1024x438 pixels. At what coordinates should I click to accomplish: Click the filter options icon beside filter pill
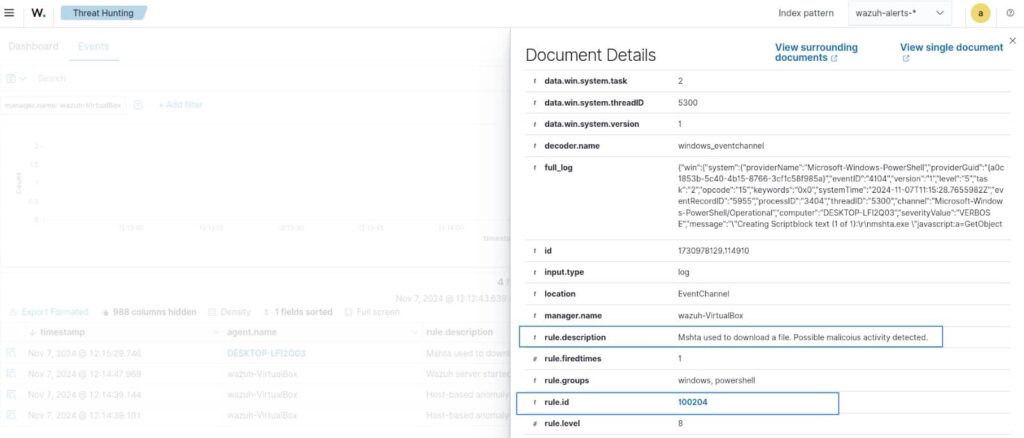(x=138, y=105)
